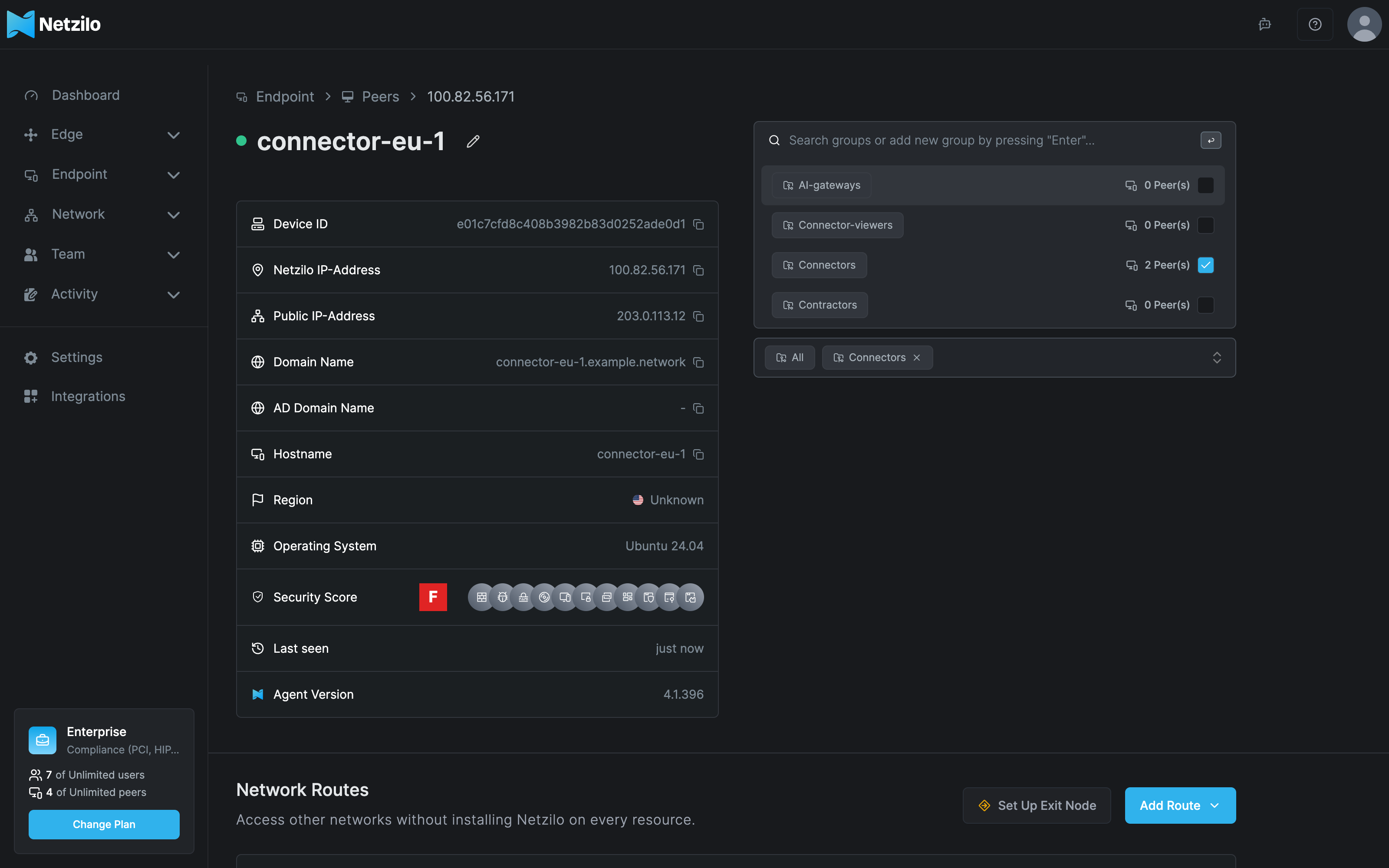Copy the Netzilo IP-Address value

click(698, 270)
